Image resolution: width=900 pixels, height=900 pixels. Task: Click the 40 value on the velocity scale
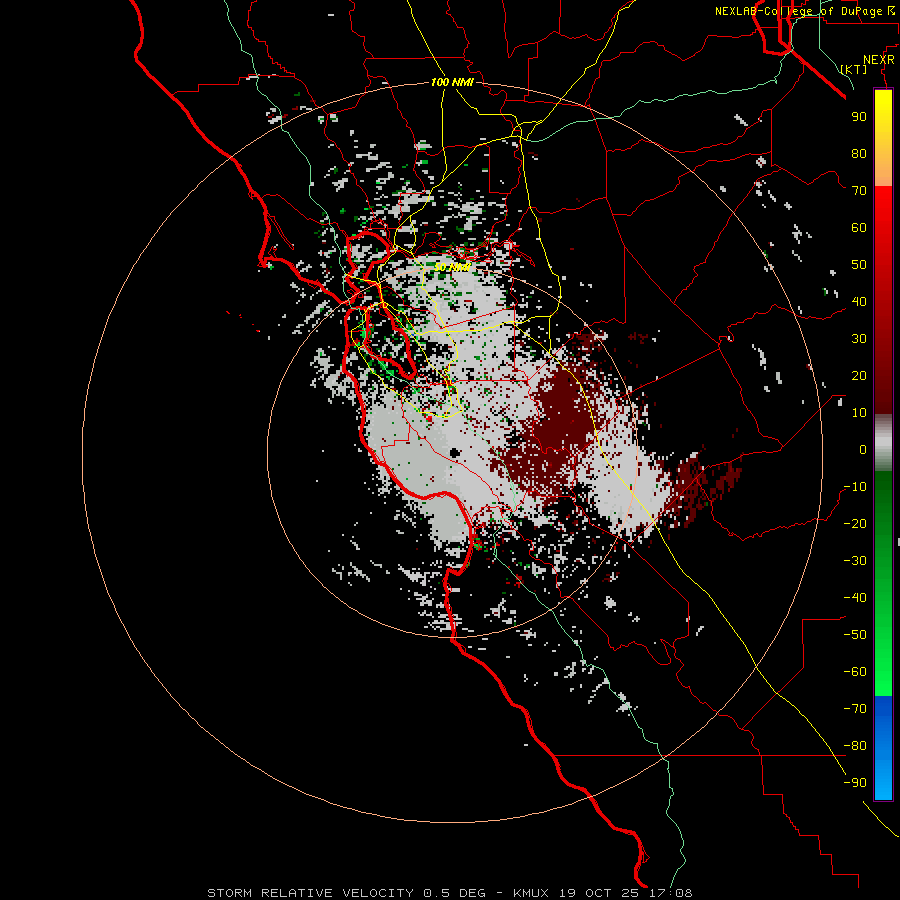coord(859,301)
